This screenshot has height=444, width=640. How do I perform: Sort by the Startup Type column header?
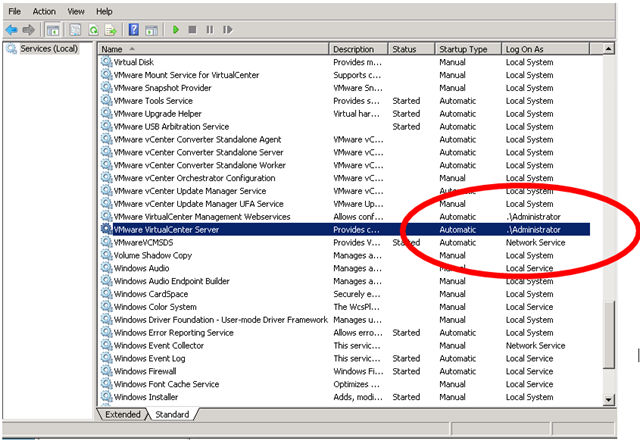pos(468,49)
